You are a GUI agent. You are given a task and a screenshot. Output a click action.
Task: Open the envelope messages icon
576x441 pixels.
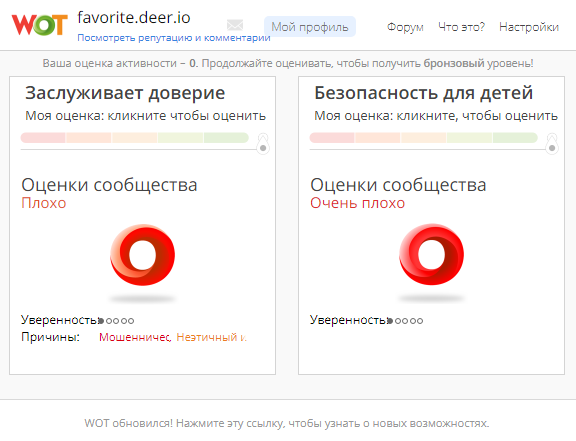235,25
